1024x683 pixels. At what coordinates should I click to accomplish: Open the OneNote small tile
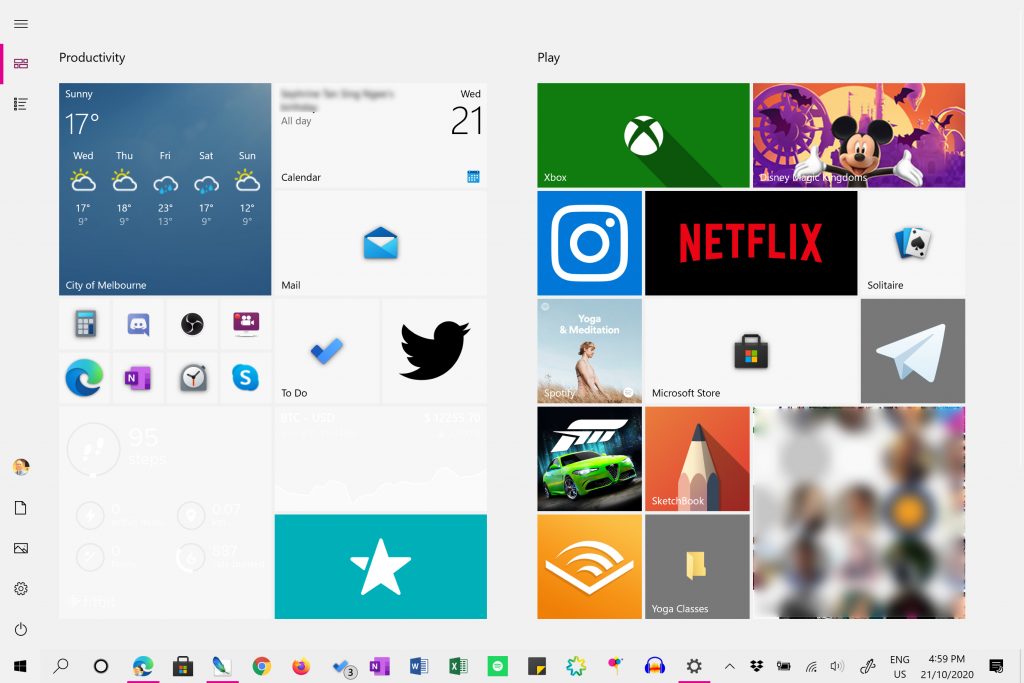(138, 377)
